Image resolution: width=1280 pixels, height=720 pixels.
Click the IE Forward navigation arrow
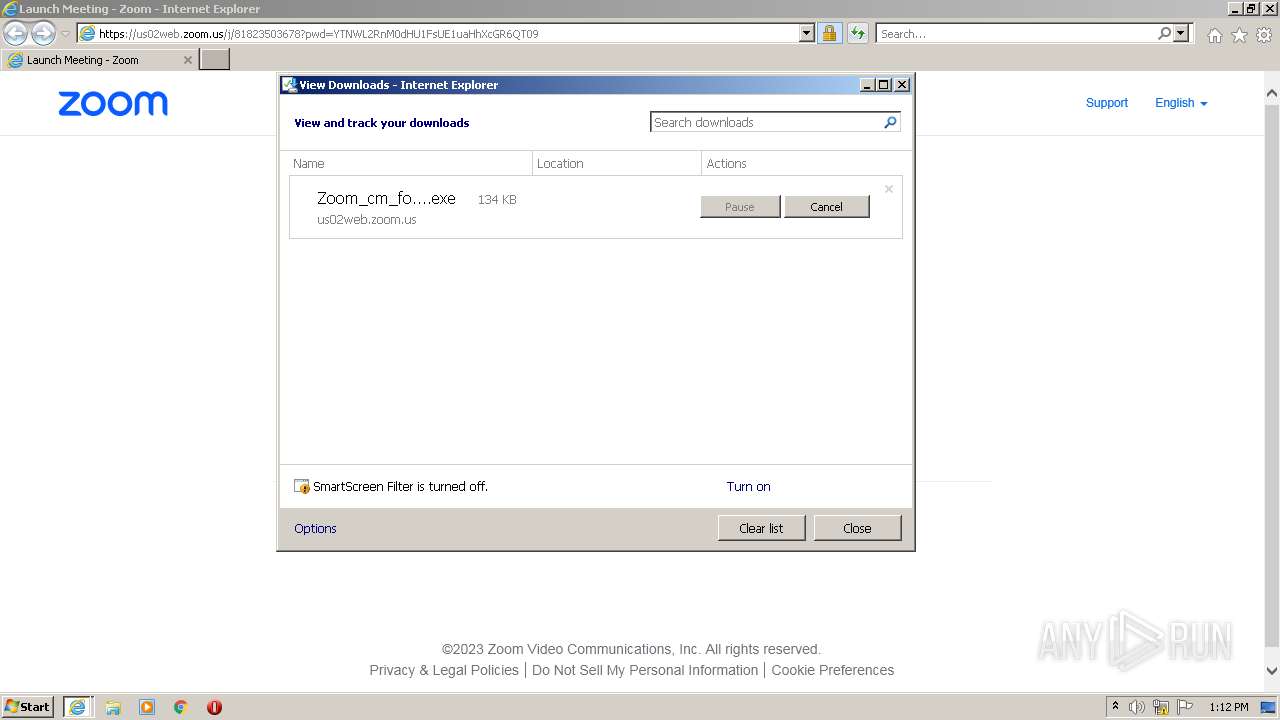click(43, 34)
